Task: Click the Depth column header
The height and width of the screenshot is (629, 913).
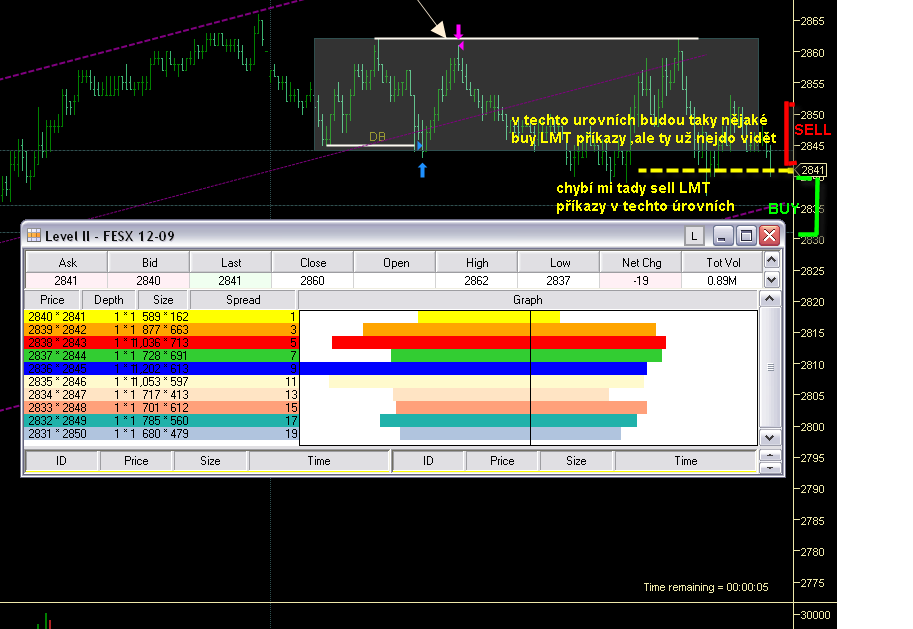Action: pos(109,300)
